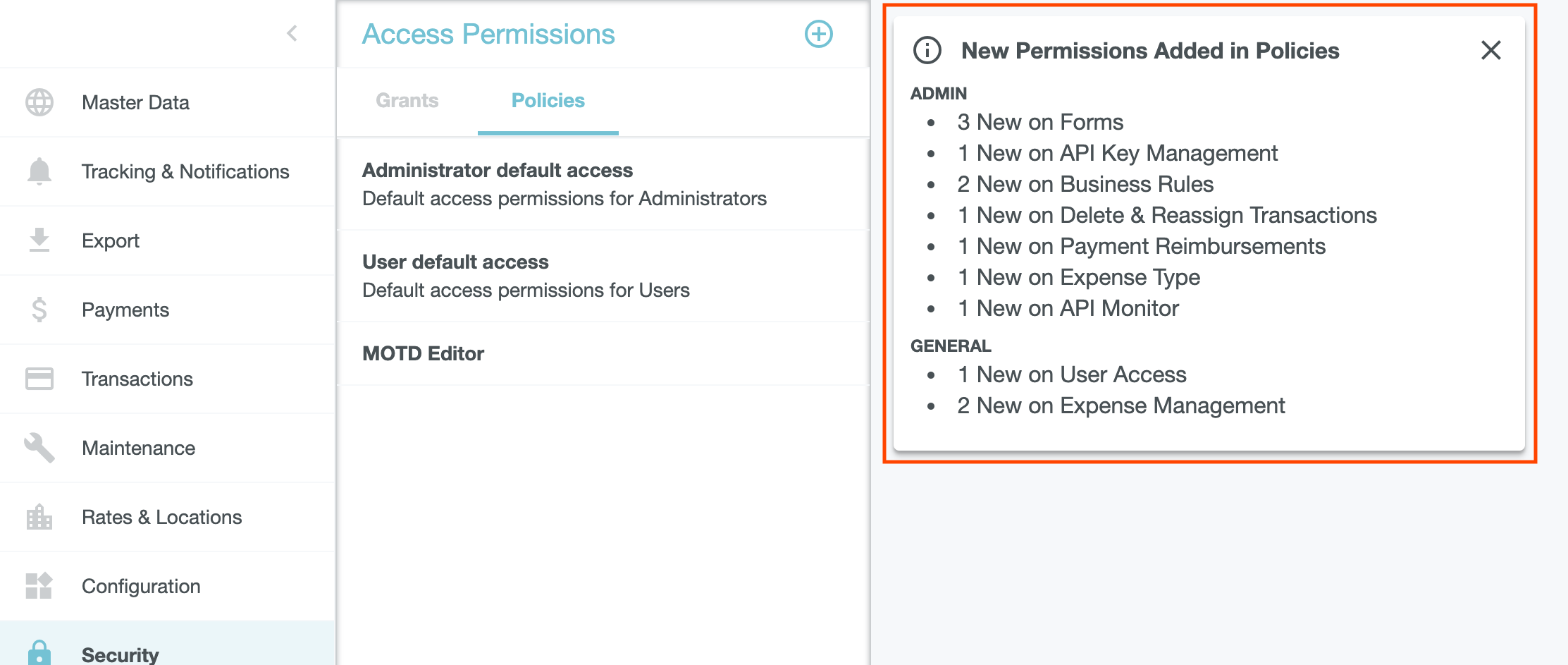
Task: Open Administrator default access policy
Action: coord(564,184)
